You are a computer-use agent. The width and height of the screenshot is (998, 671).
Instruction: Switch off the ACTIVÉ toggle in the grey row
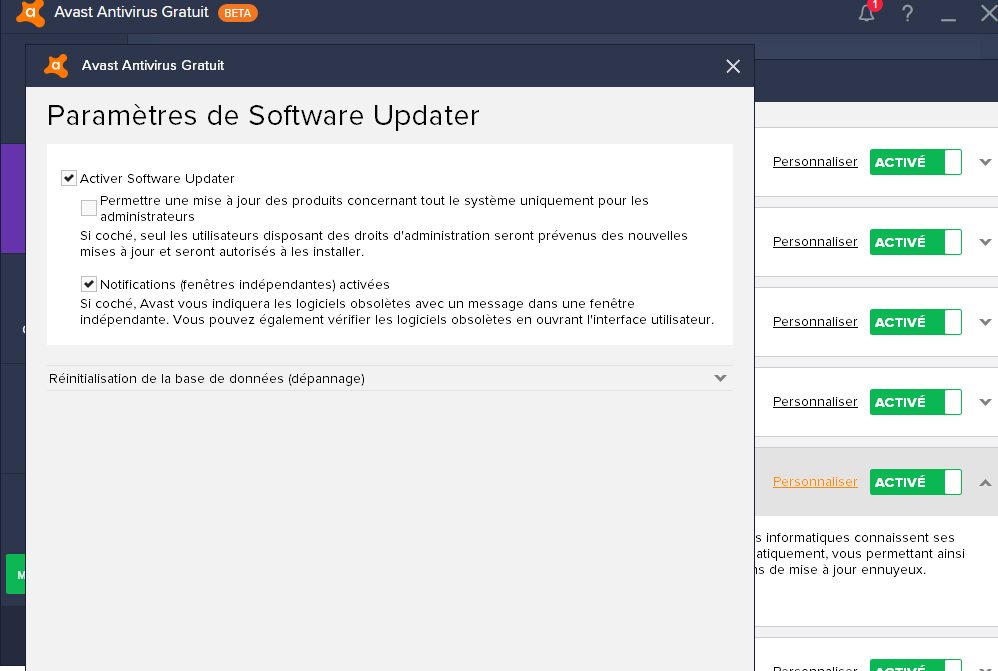click(915, 482)
